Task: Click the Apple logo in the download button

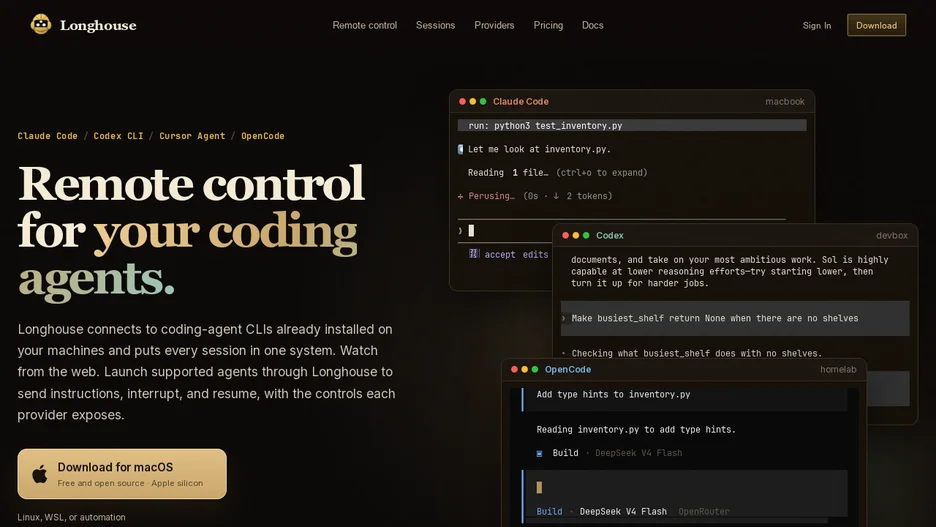Action: 39,474
